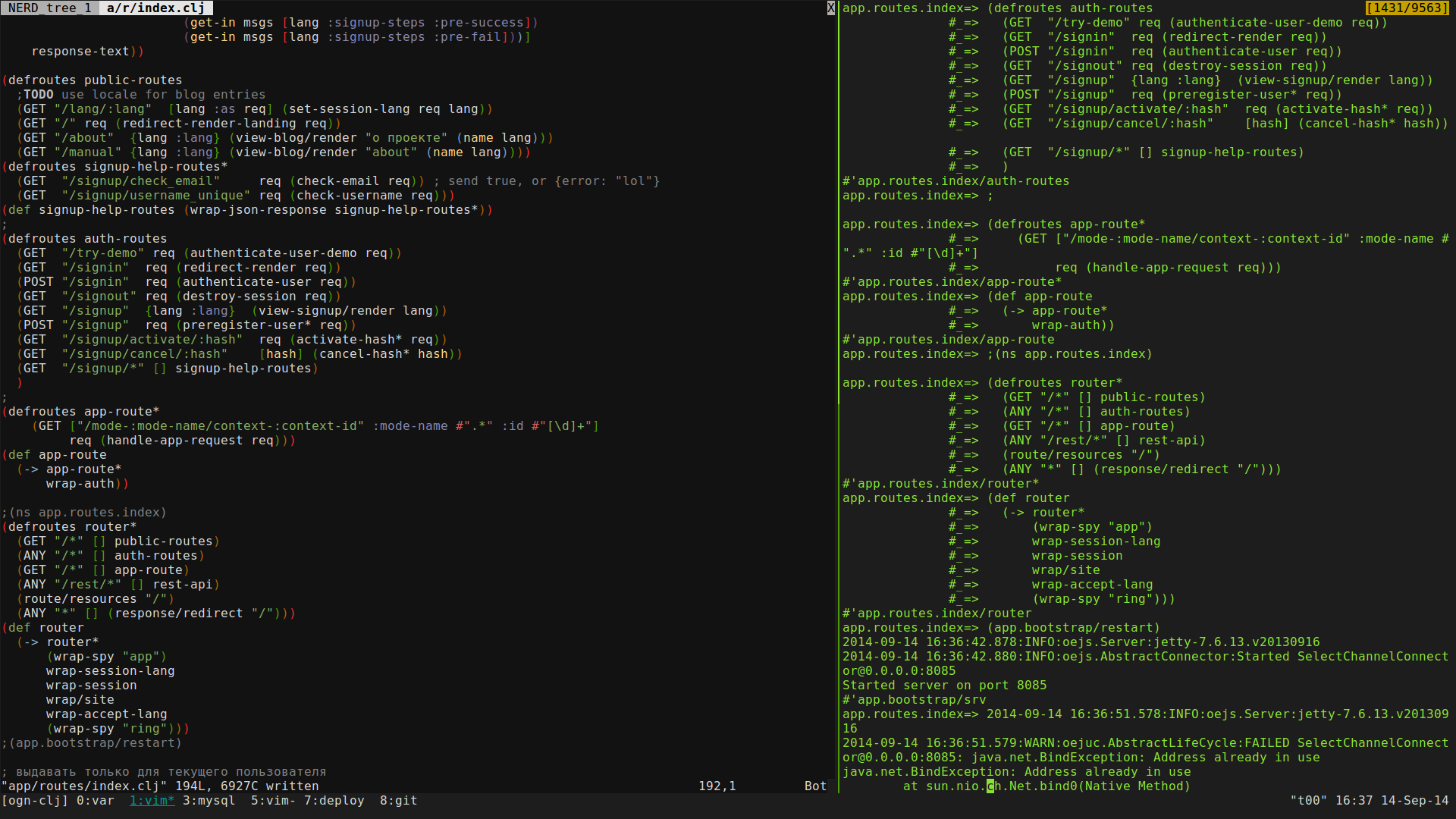Screen dimensions: 1456x819
Task: Open tmux window 7:deploy
Action: (334, 801)
